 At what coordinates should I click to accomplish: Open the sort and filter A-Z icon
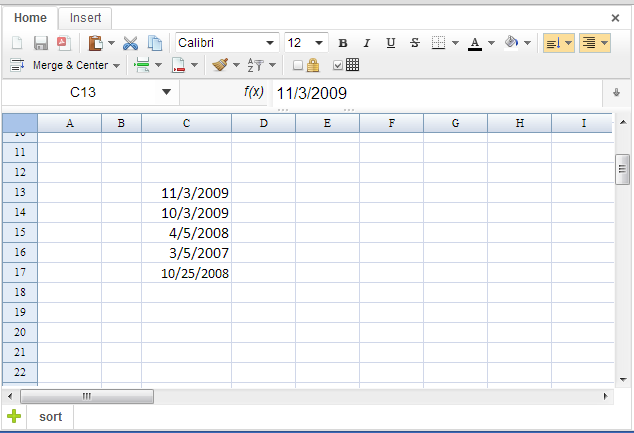256,65
